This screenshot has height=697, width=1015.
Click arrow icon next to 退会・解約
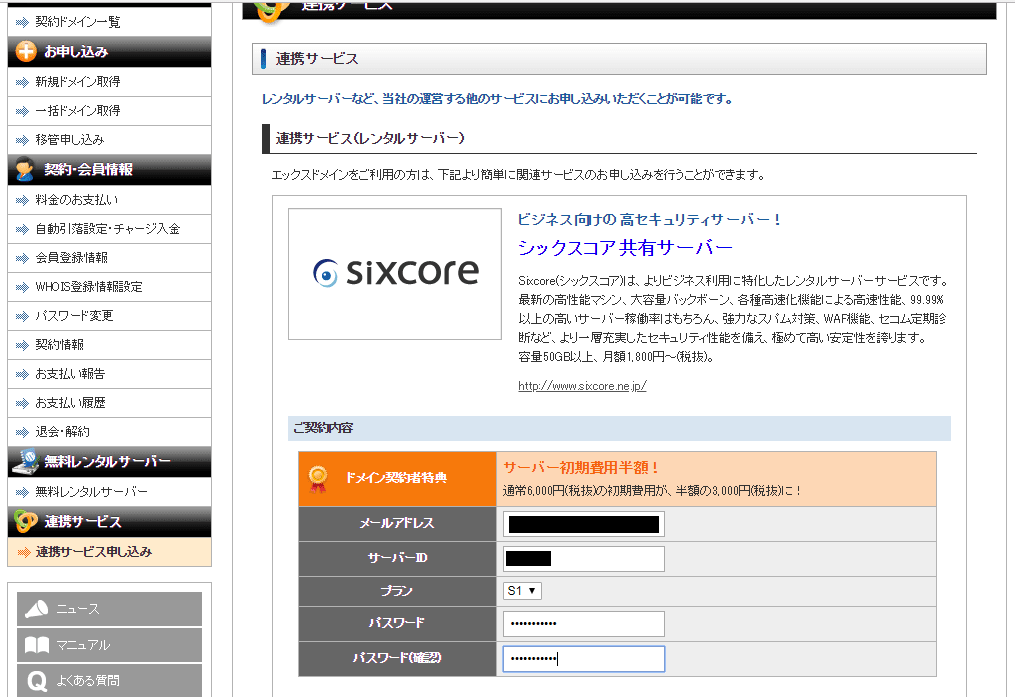23,432
